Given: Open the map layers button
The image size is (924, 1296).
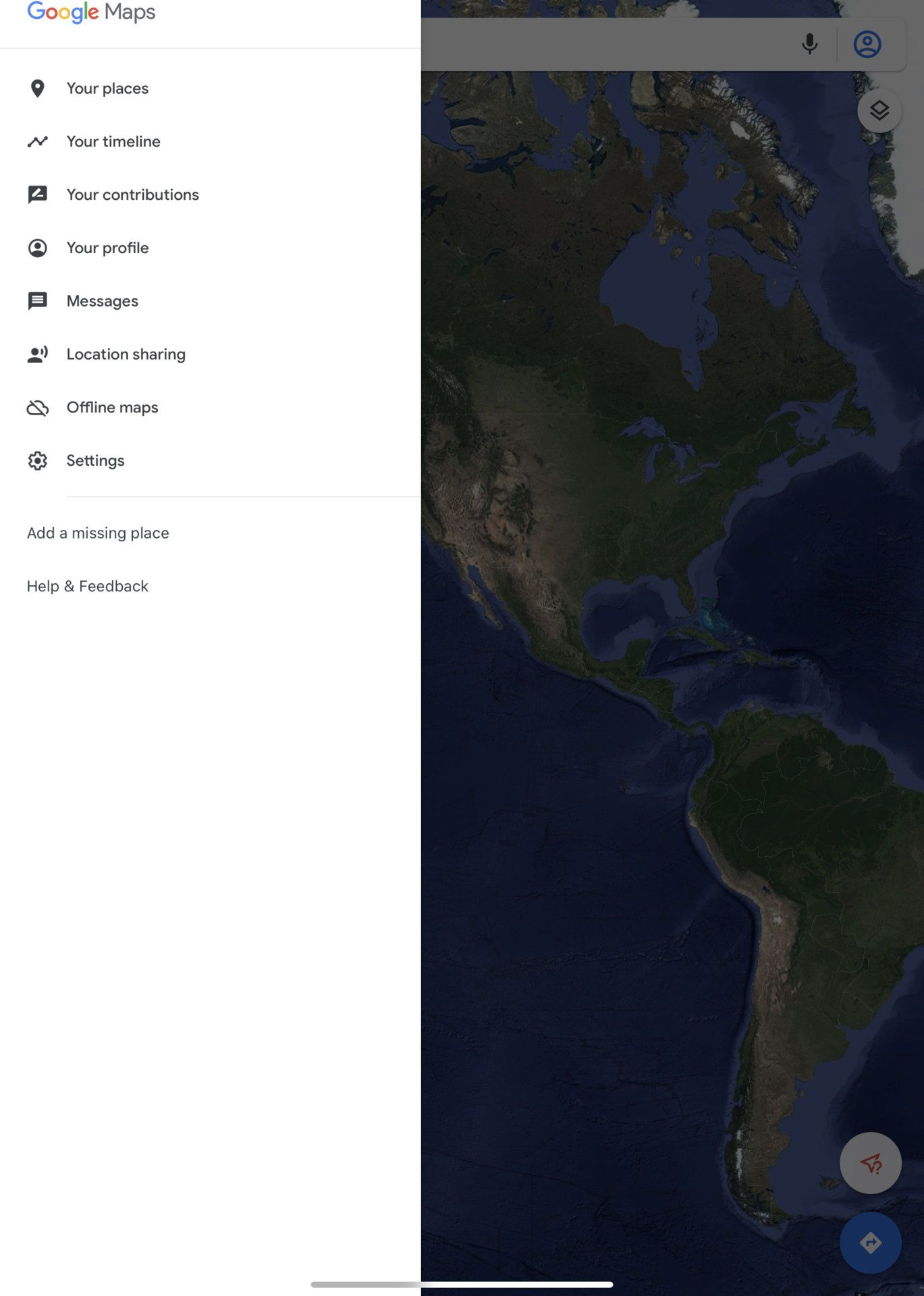Looking at the screenshot, I should pyautogui.click(x=879, y=111).
